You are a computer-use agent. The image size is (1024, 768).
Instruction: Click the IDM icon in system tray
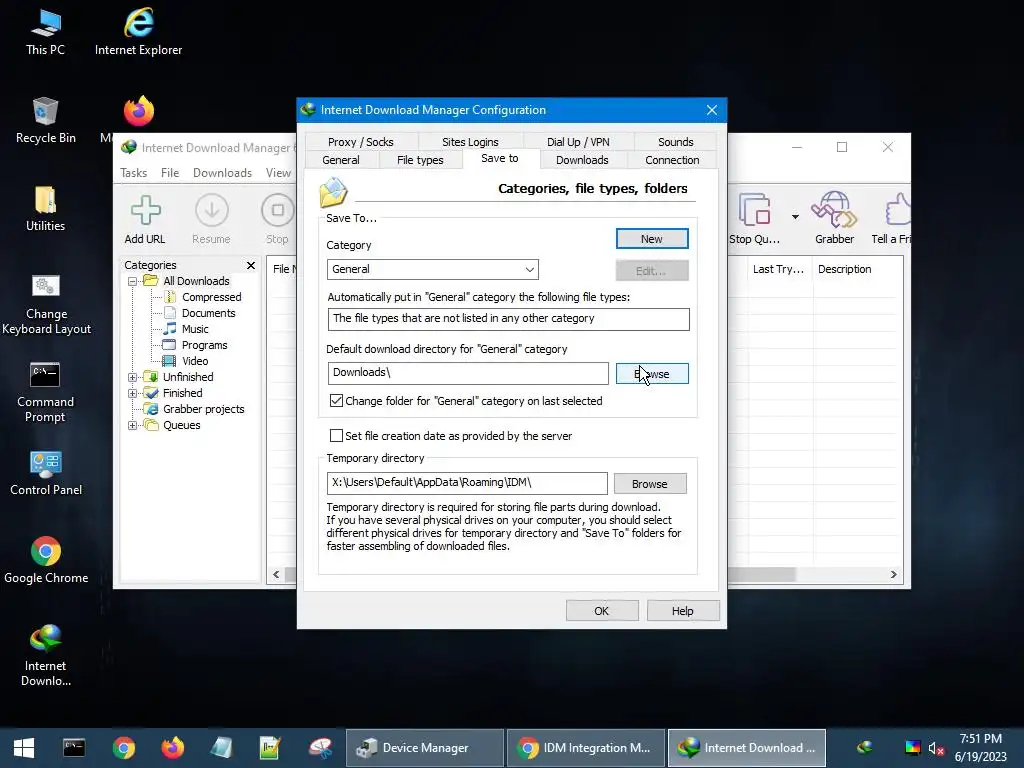click(865, 746)
